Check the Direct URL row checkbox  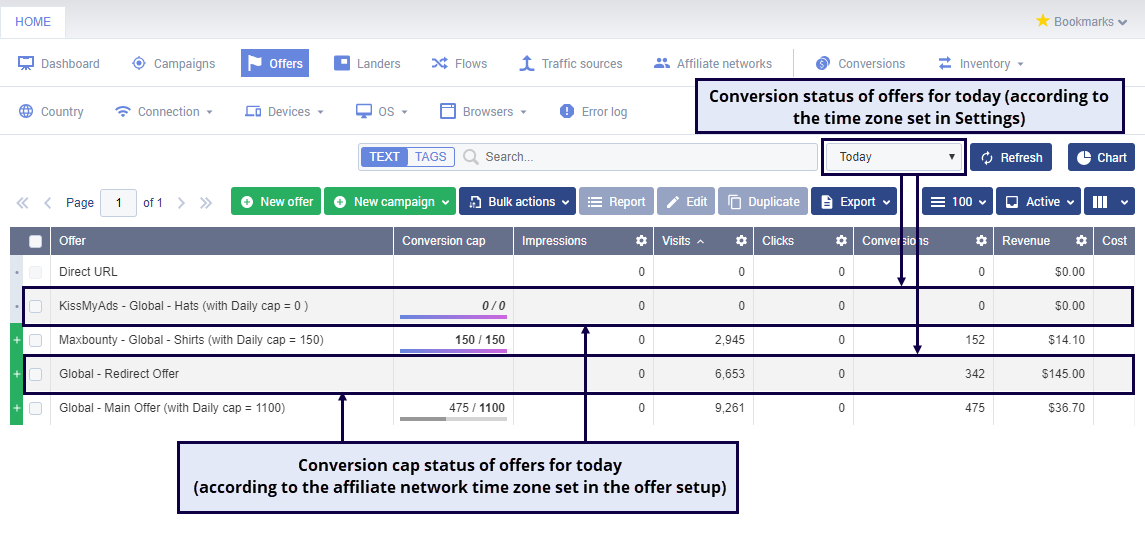tap(35, 272)
